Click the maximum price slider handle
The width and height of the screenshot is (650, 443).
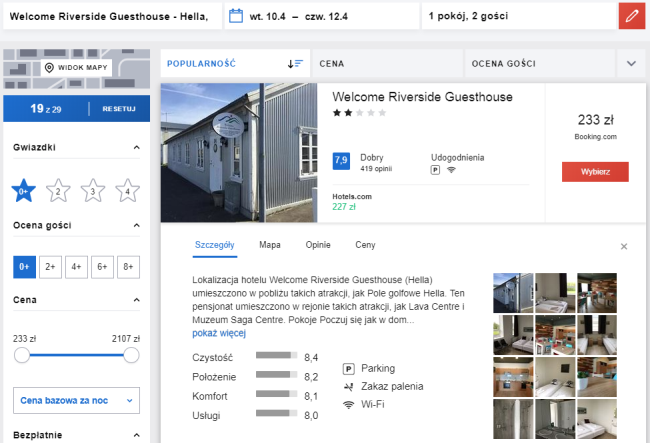pyautogui.click(x=131, y=355)
